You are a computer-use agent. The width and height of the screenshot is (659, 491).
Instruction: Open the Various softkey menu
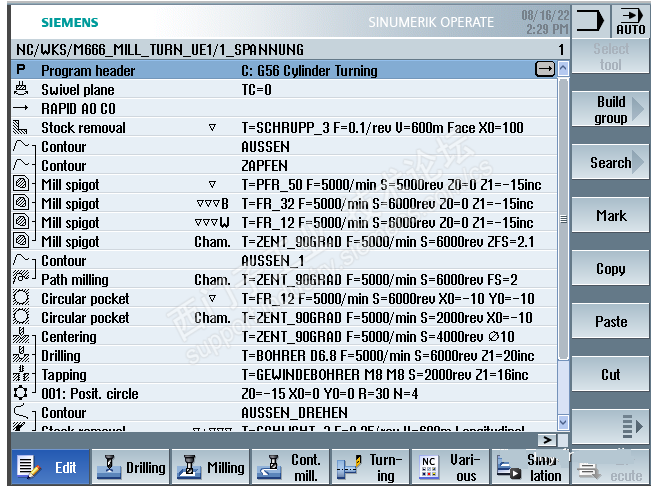(x=450, y=467)
